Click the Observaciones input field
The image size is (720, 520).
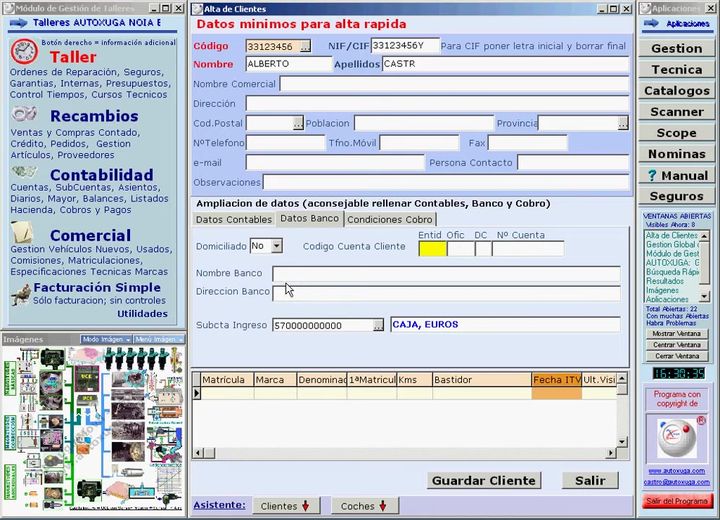point(446,182)
